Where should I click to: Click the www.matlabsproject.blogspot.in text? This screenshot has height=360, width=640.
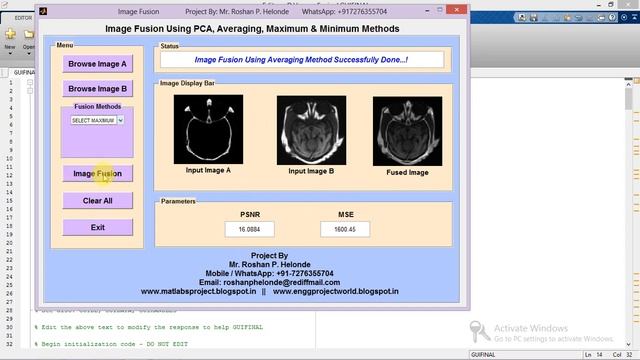point(198,291)
